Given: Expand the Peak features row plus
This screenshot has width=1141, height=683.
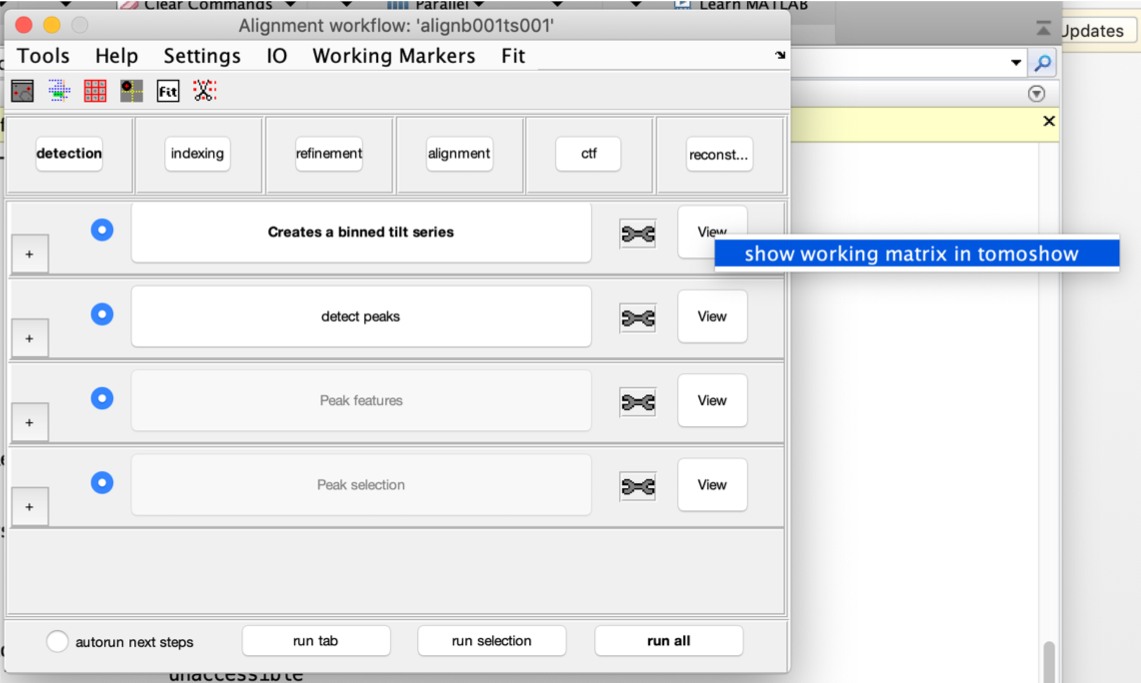Looking at the screenshot, I should (30, 423).
